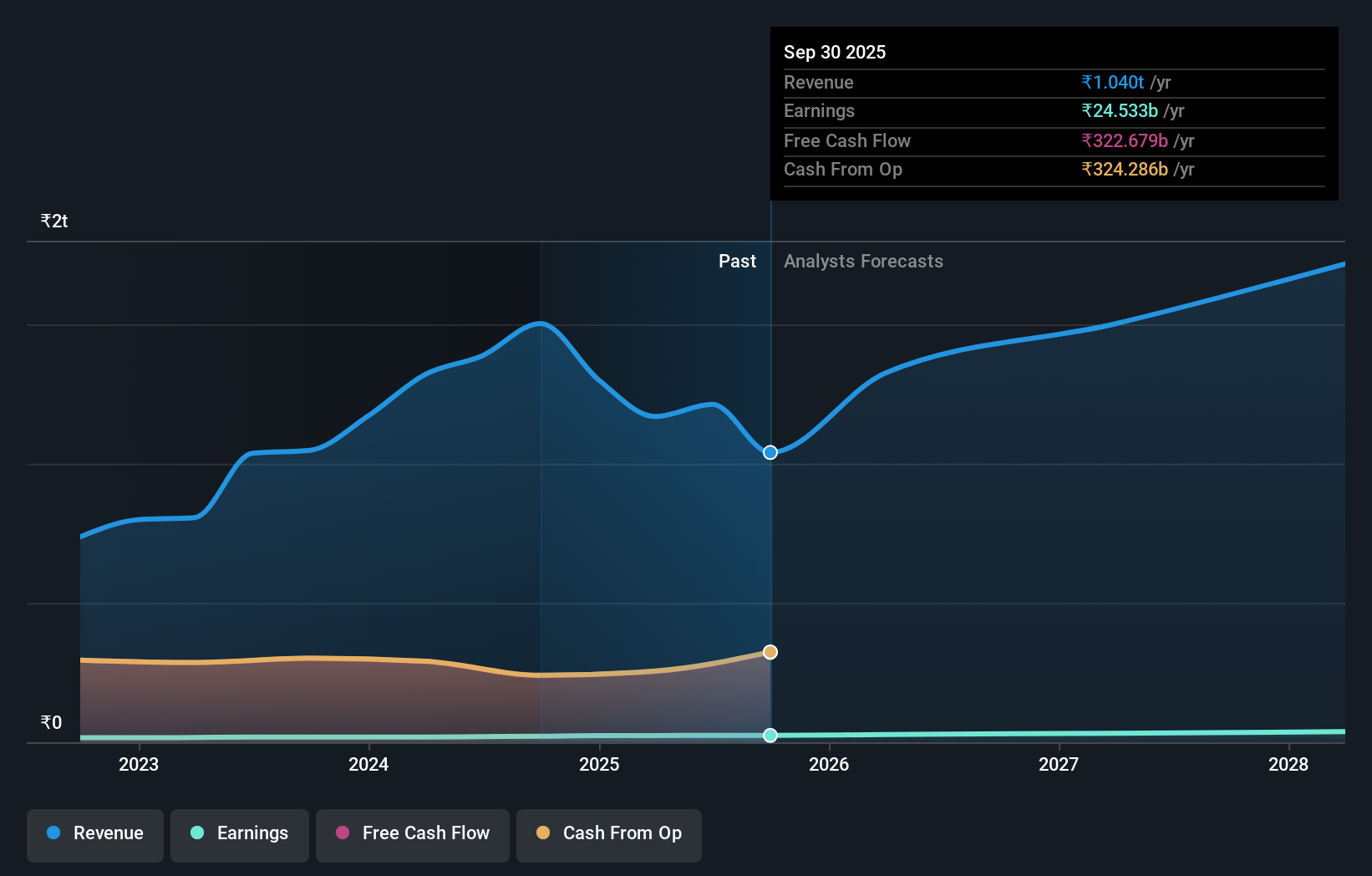Select the blue Revenue data point marker
Image resolution: width=1372 pixels, height=876 pixels.
(x=770, y=452)
